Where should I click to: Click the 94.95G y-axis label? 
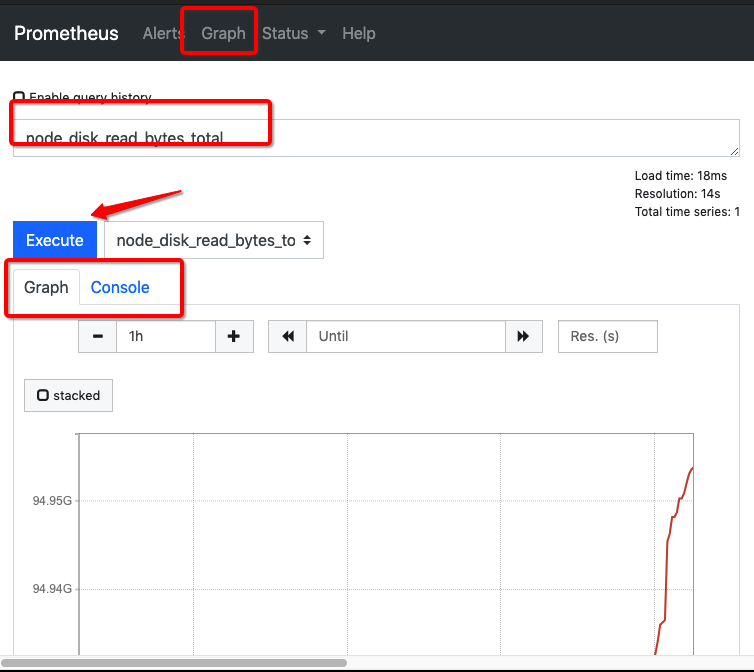click(52, 501)
